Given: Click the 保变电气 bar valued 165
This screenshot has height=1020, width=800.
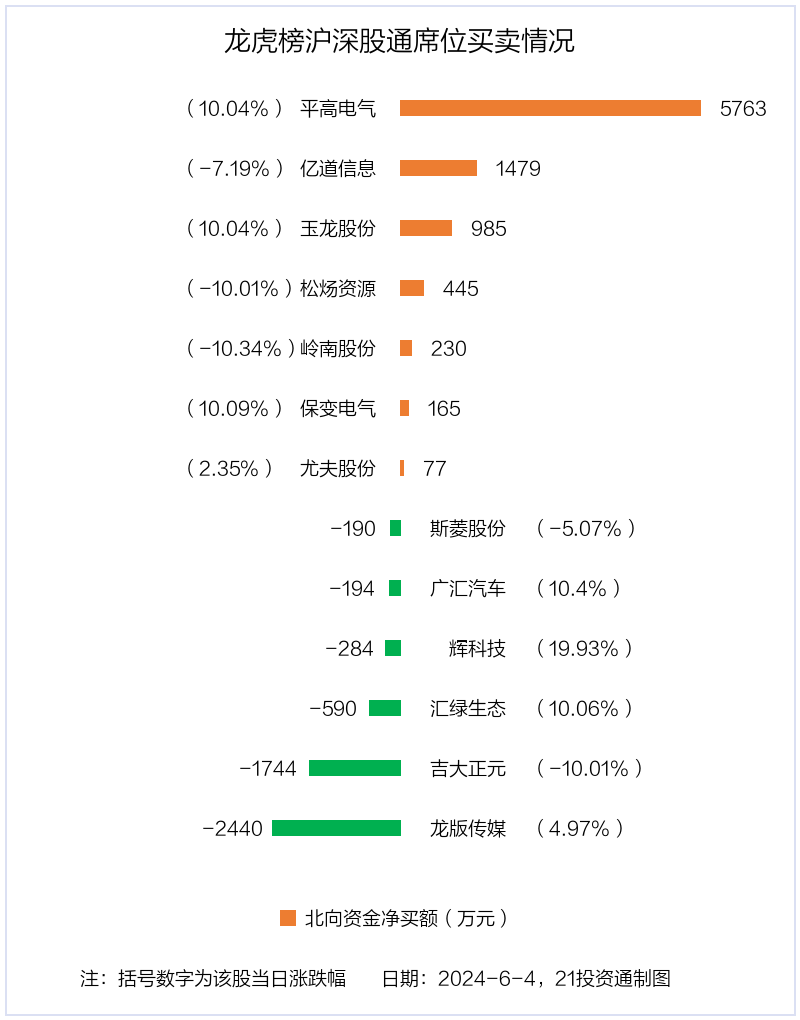Looking at the screenshot, I should pyautogui.click(x=405, y=408).
